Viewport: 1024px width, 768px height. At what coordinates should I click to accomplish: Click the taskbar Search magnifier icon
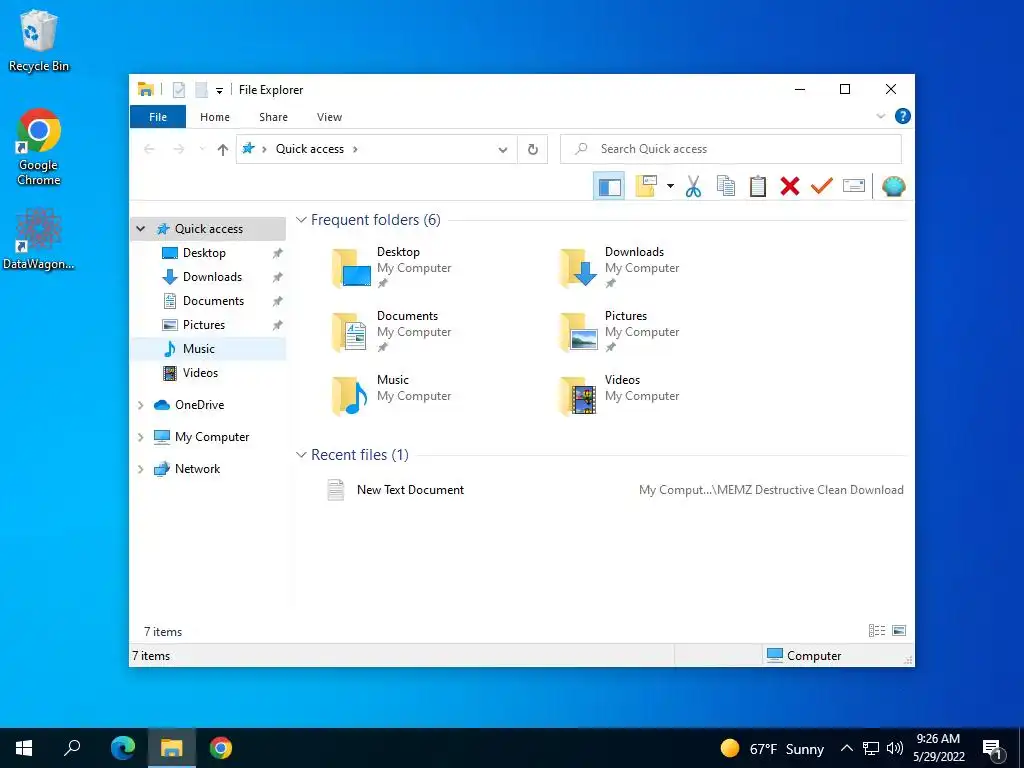pyautogui.click(x=72, y=748)
